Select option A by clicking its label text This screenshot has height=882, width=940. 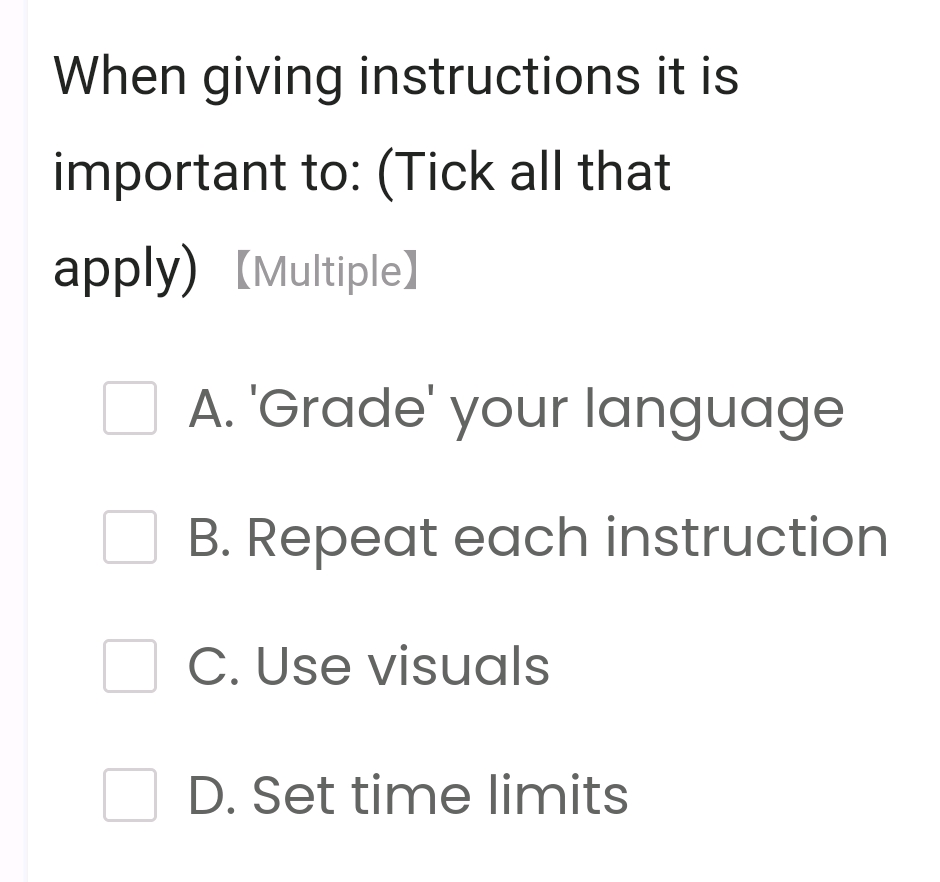(x=515, y=409)
